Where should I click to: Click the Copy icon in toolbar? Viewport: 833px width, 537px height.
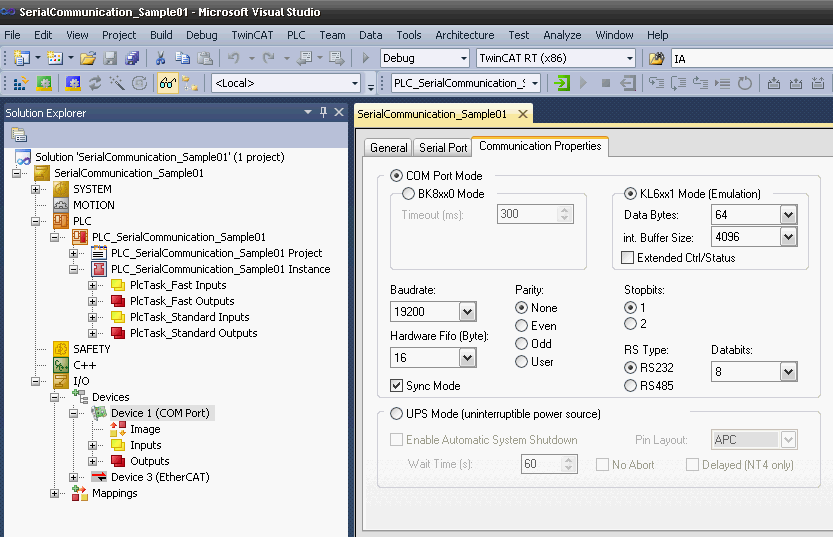coord(182,58)
